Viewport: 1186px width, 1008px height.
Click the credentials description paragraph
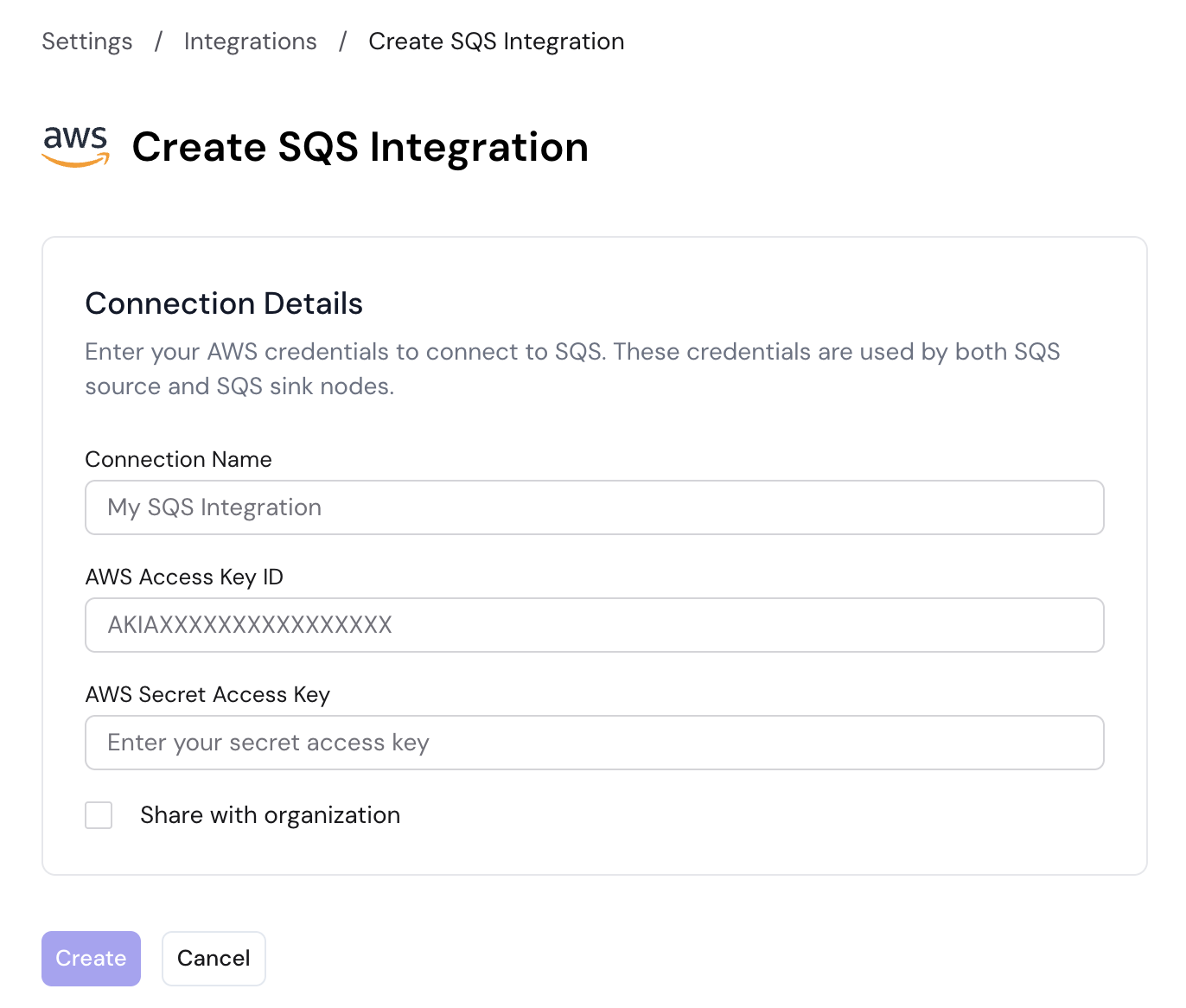(572, 369)
